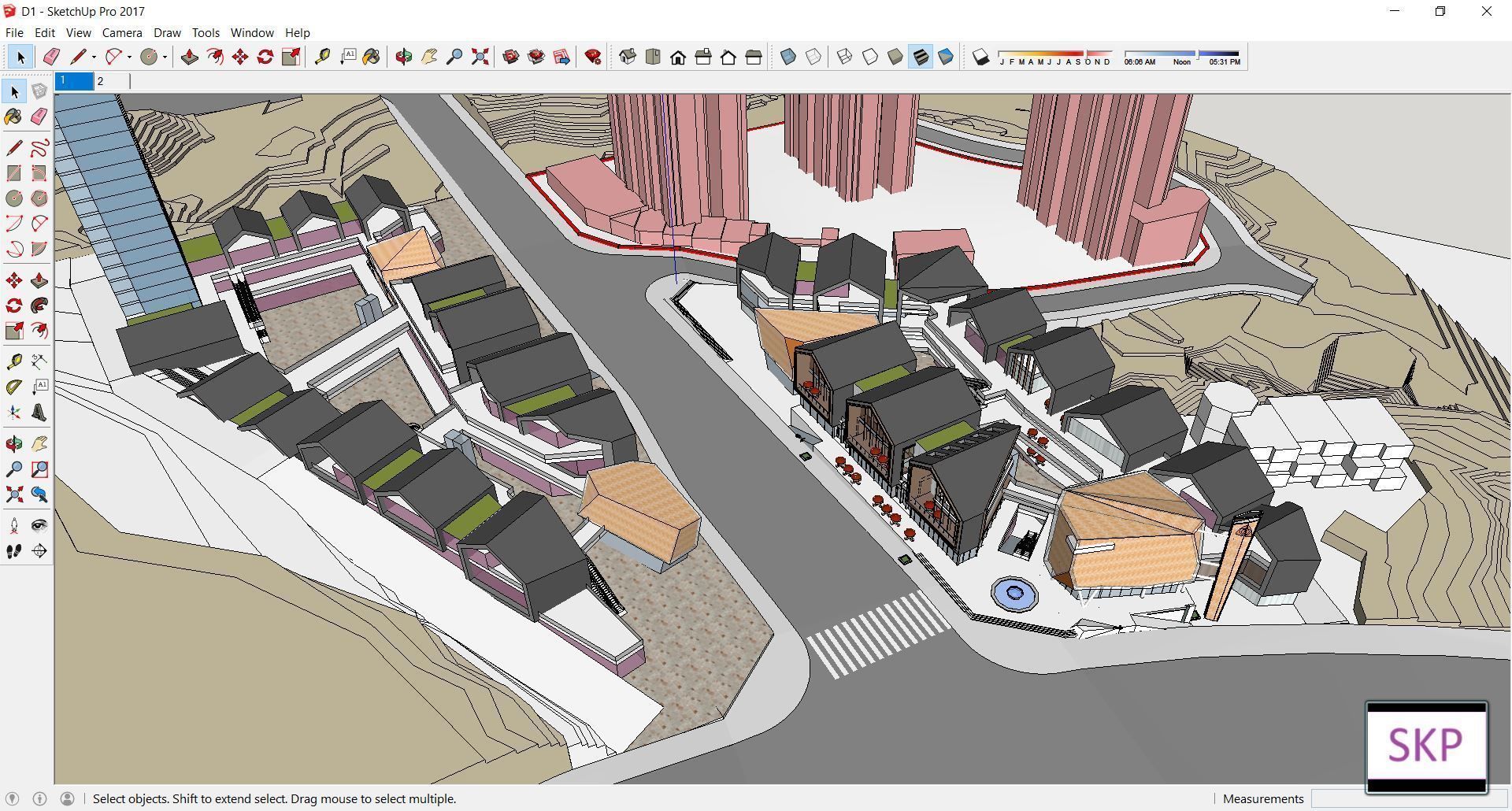The width and height of the screenshot is (1512, 811).
Task: Select the Polygon tool in side panel
Action: pos(39,198)
